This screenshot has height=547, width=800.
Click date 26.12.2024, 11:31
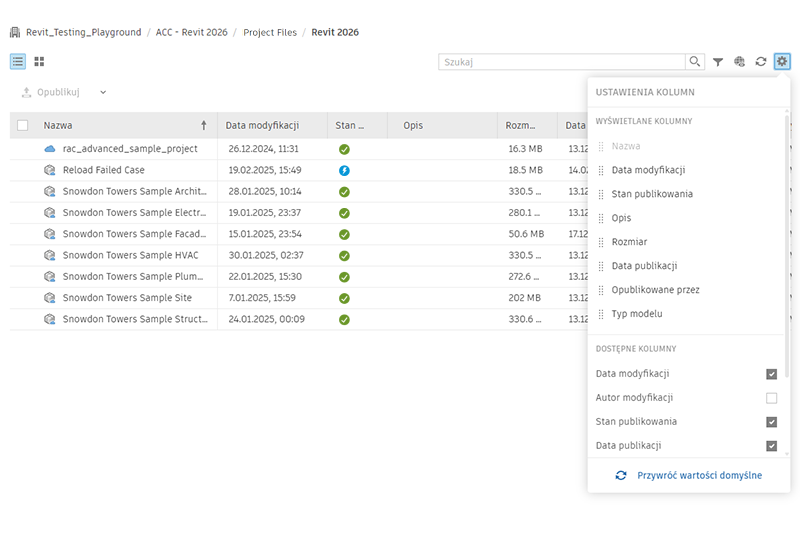coord(263,149)
